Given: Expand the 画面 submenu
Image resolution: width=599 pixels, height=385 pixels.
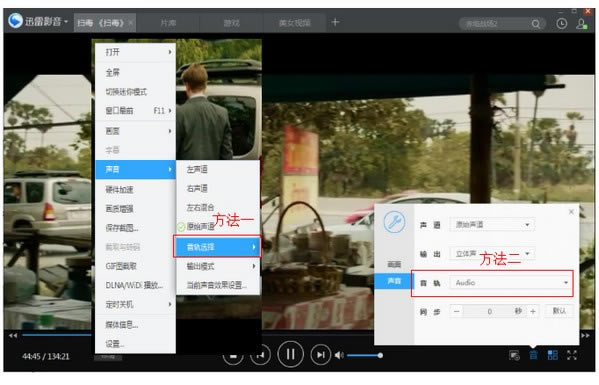Looking at the screenshot, I should point(135,131).
